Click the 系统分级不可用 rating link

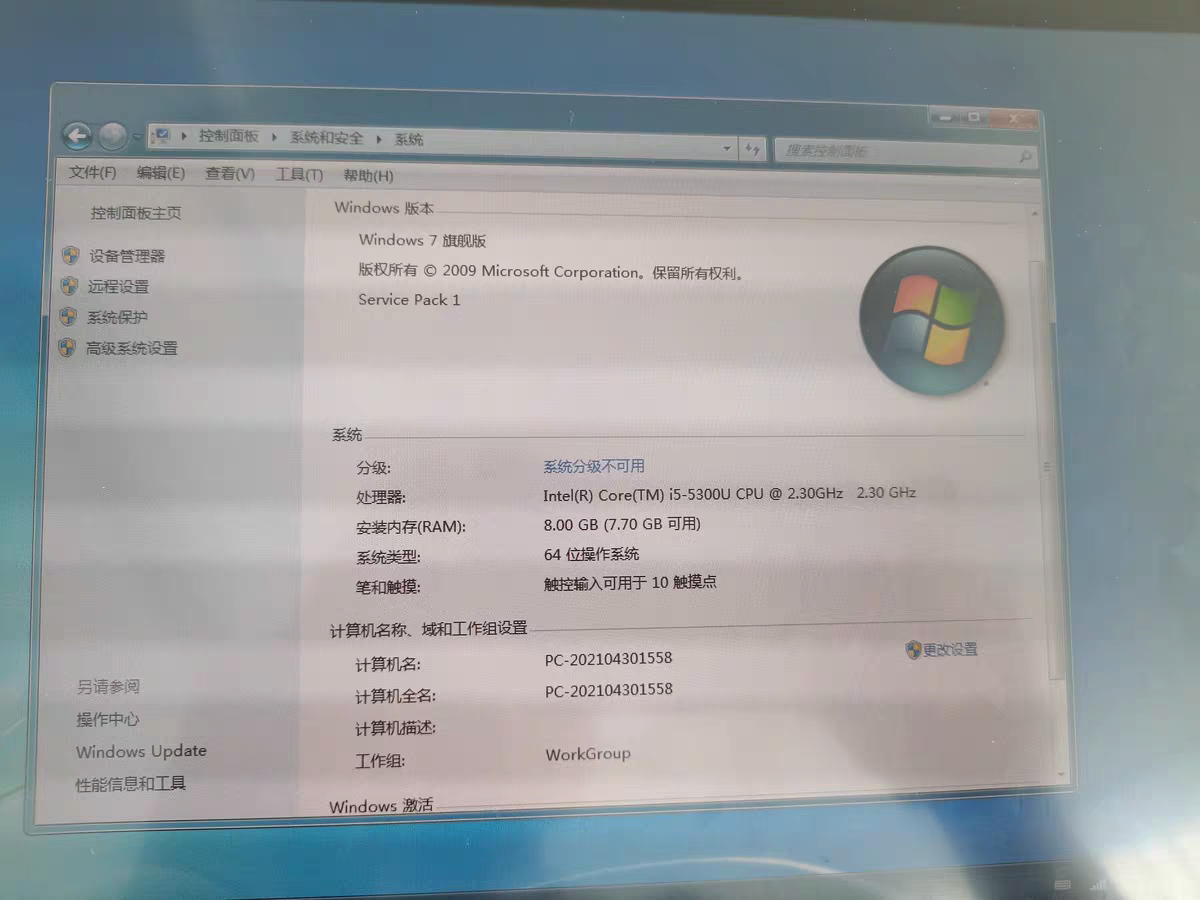coord(594,467)
